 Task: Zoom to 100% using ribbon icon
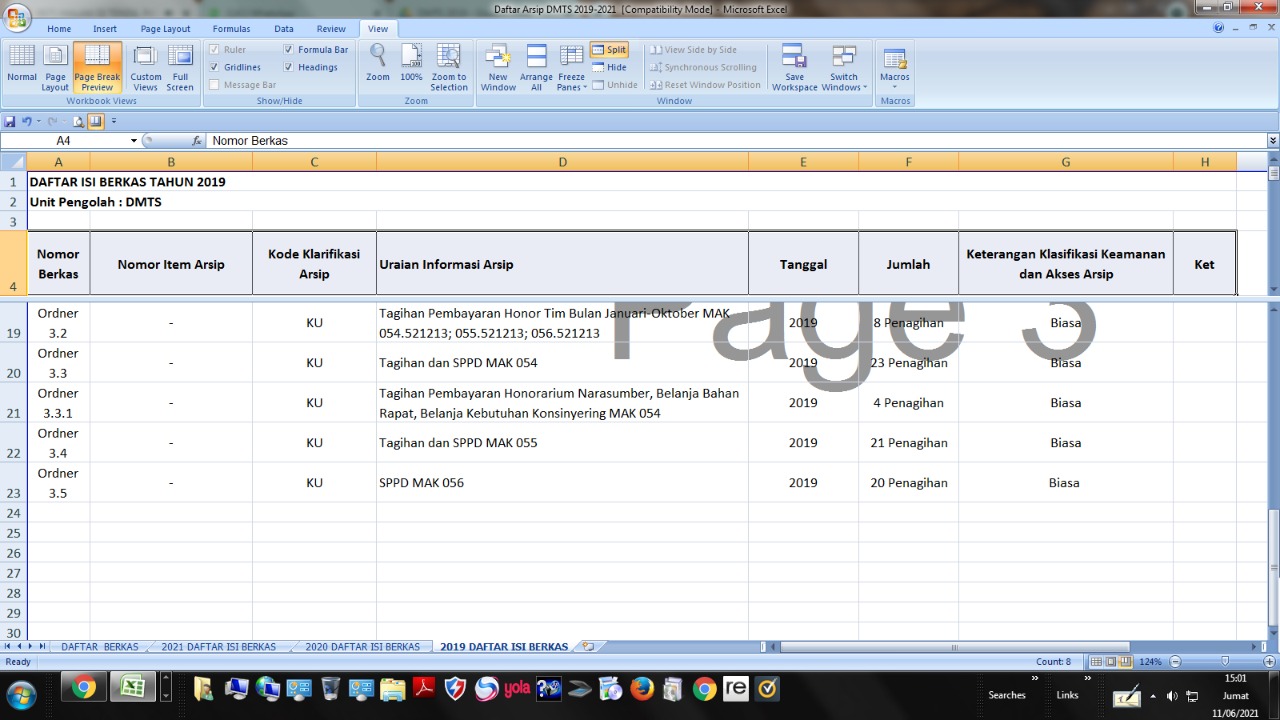411,67
